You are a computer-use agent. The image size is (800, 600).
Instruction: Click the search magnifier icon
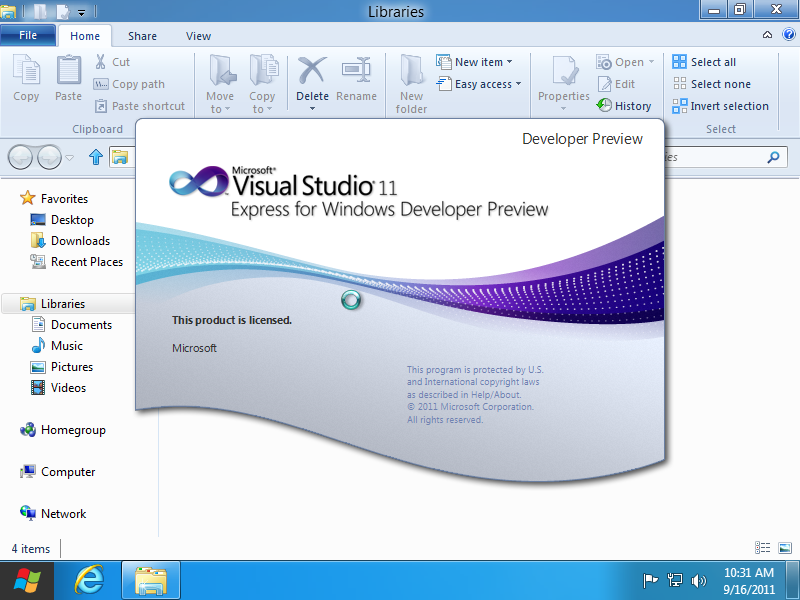(773, 157)
